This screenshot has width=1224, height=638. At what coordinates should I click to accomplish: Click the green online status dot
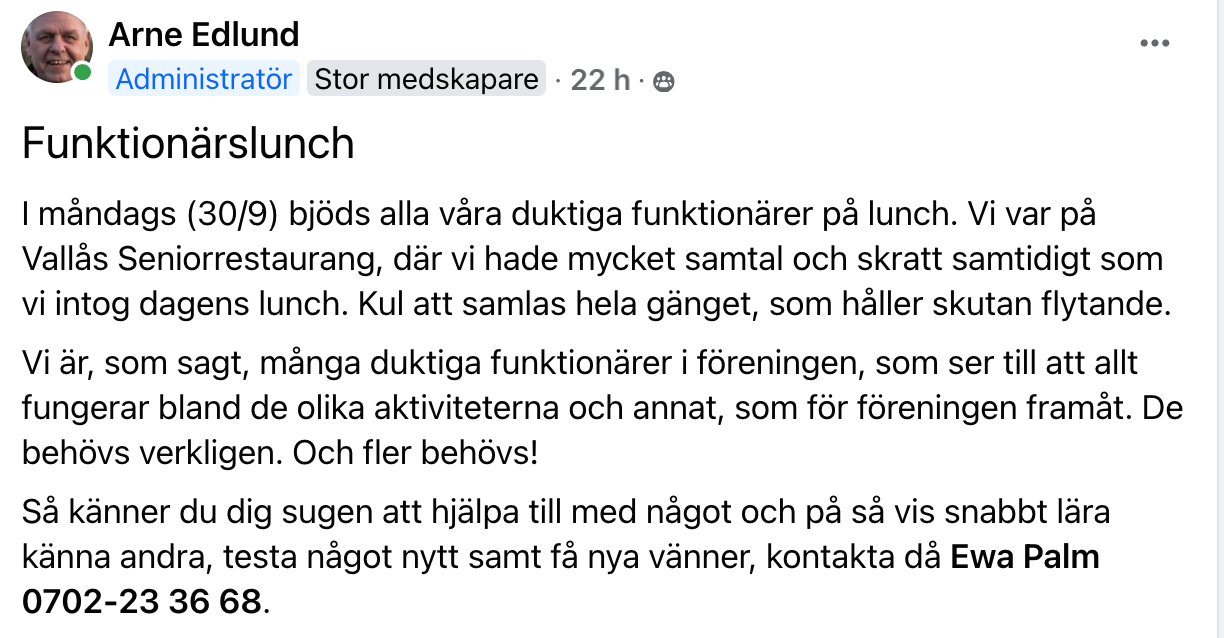coord(83,73)
